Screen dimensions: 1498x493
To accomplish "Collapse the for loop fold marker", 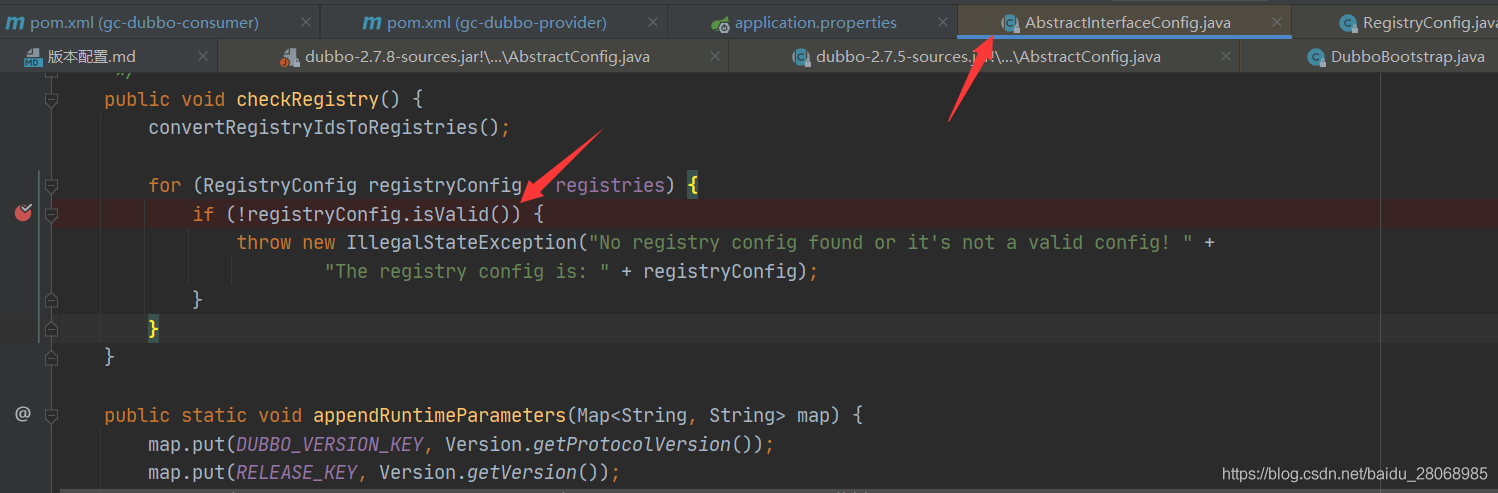I will (x=51, y=185).
